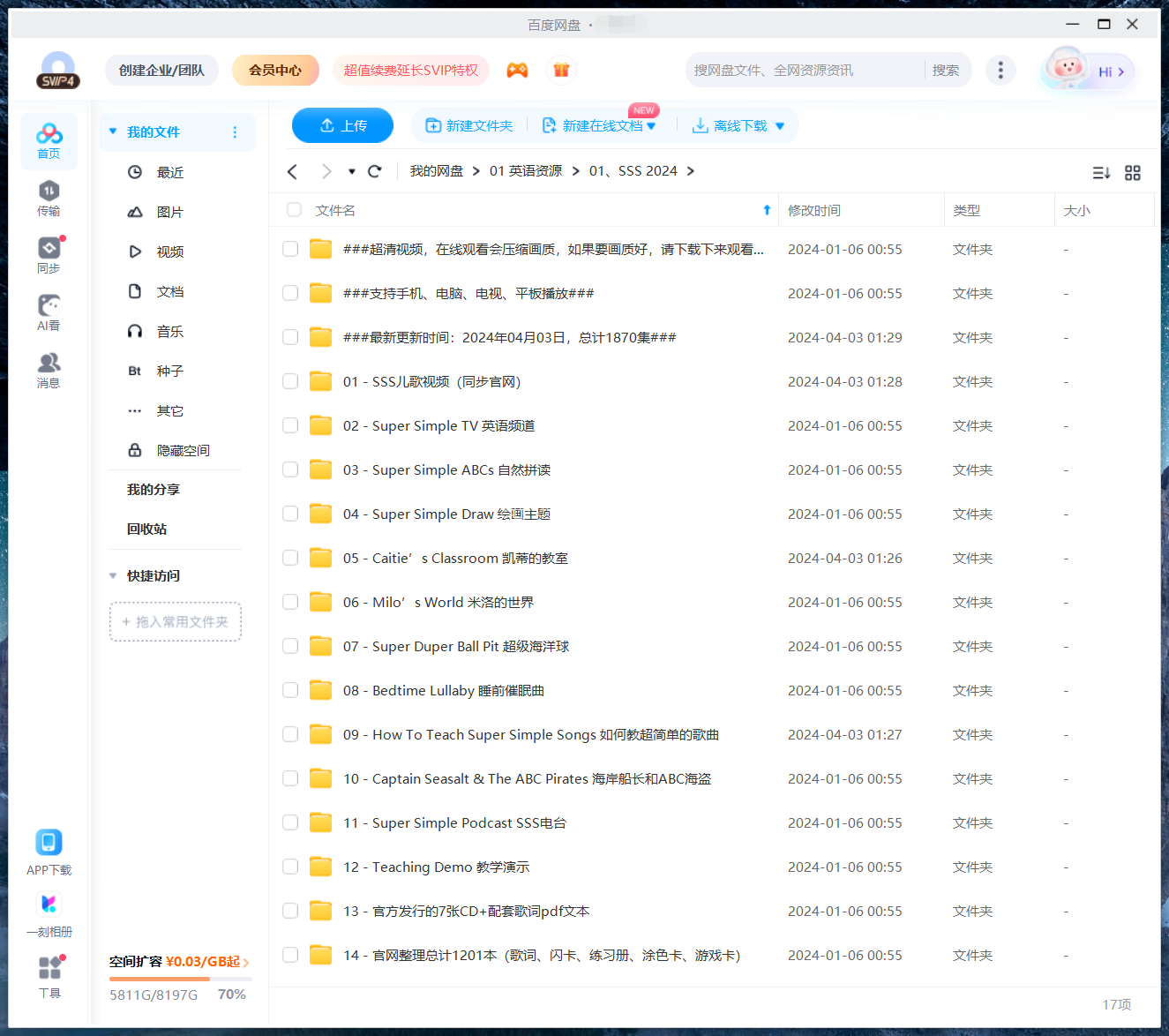Check the box for 06 - Milo's World
The height and width of the screenshot is (1036, 1169).
[290, 602]
